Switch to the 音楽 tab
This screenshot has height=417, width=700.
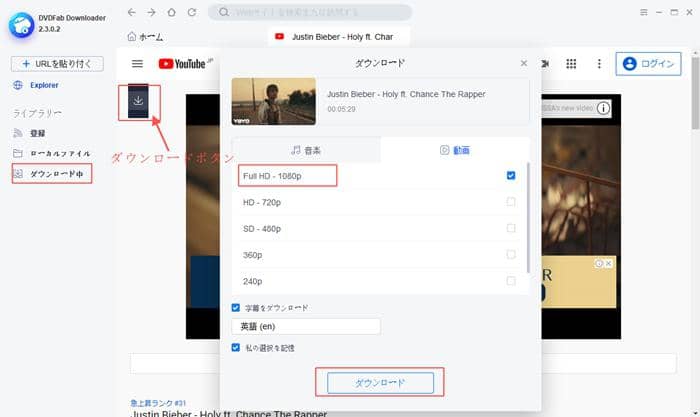tap(306, 150)
